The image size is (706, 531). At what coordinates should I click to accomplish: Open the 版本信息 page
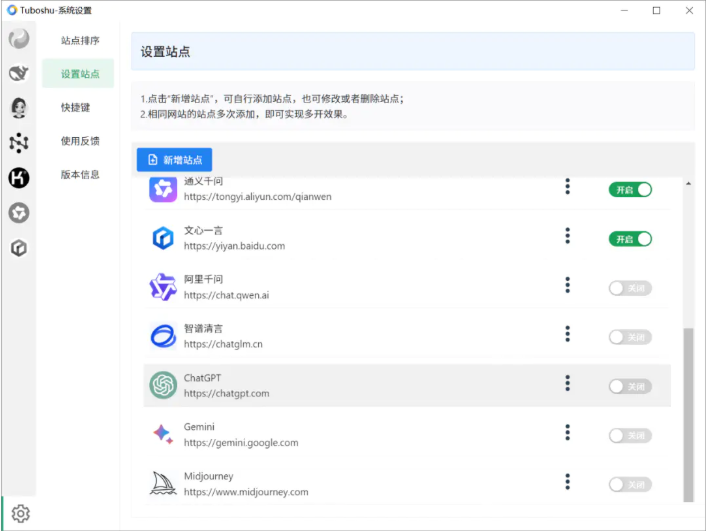80,174
